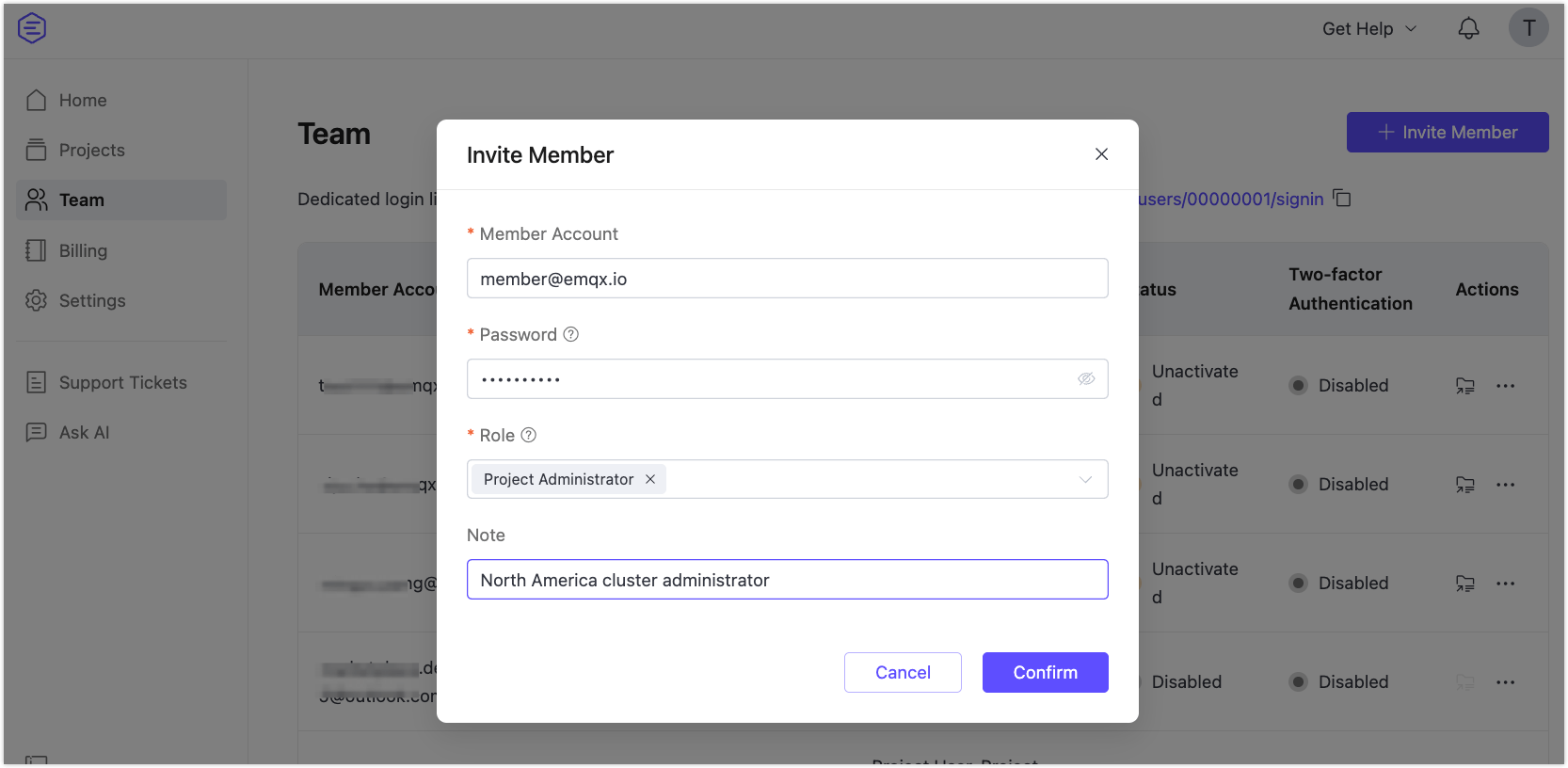Image resolution: width=1568 pixels, height=768 pixels.
Task: Open the notifications bell
Action: [x=1468, y=28]
